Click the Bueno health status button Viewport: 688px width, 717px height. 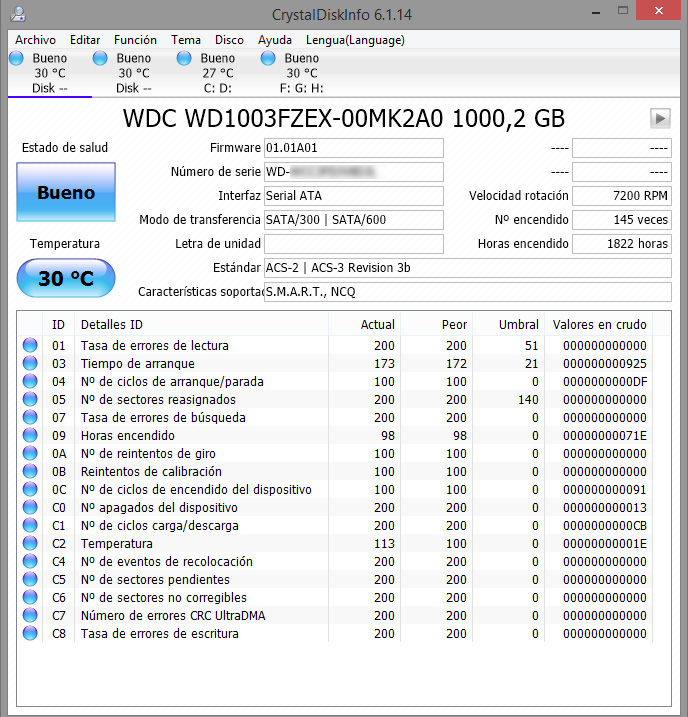pos(66,192)
